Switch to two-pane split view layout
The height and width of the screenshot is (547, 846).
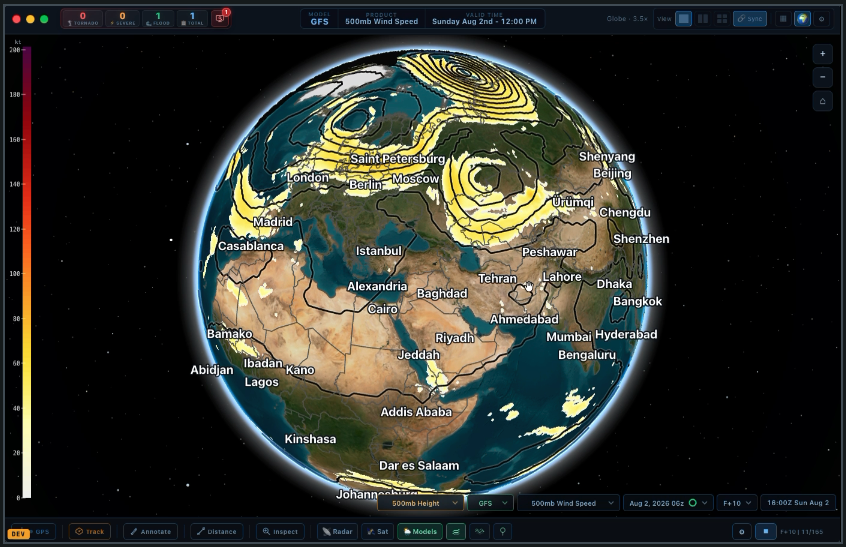(703, 19)
